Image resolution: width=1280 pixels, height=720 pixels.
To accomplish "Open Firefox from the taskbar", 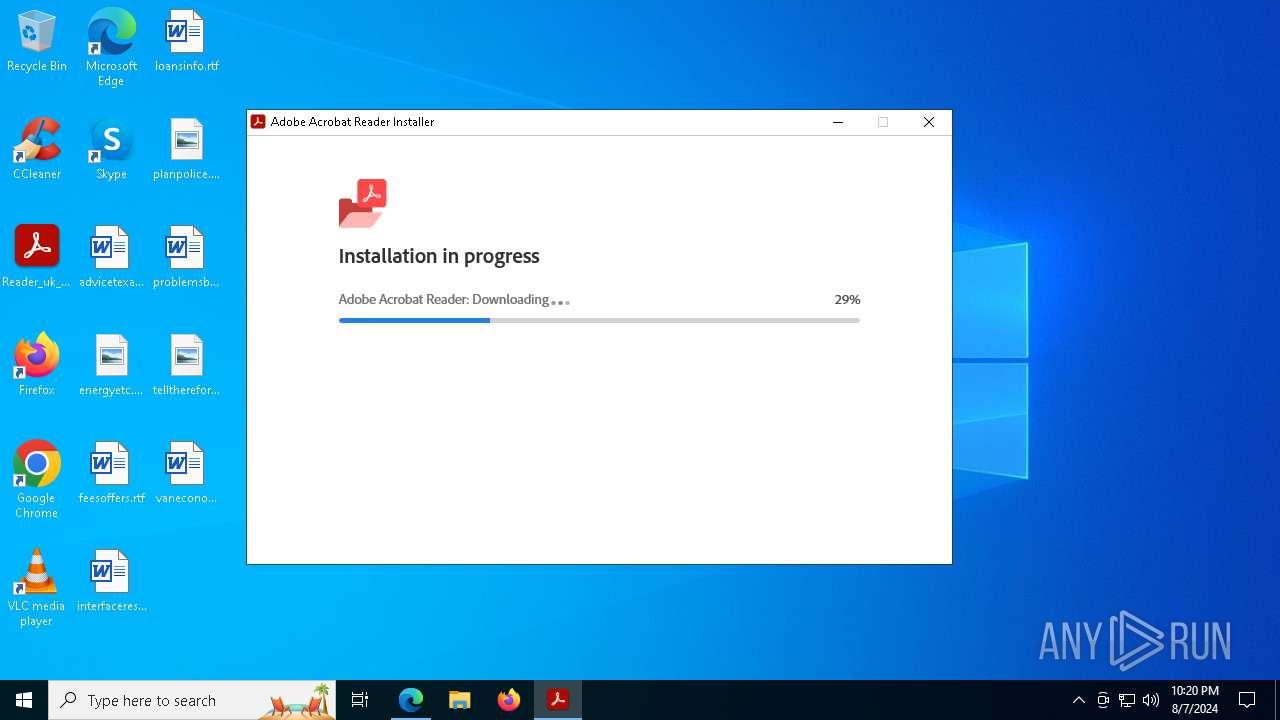I will point(509,700).
